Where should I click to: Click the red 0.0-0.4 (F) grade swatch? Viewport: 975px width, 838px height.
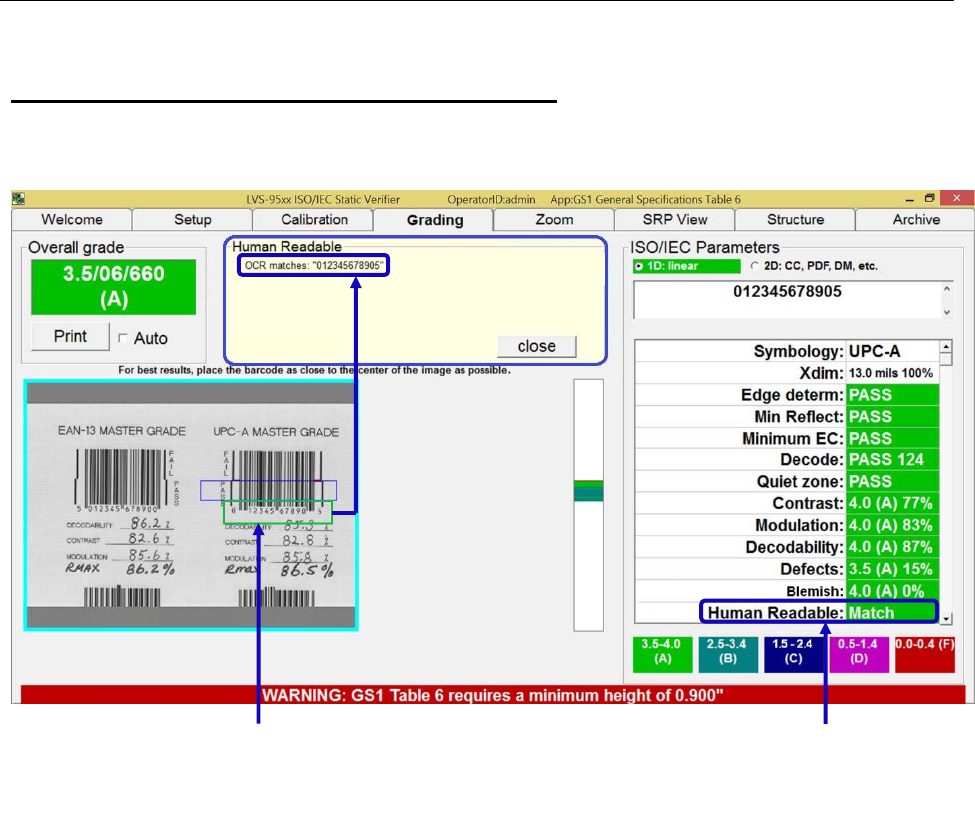point(925,655)
